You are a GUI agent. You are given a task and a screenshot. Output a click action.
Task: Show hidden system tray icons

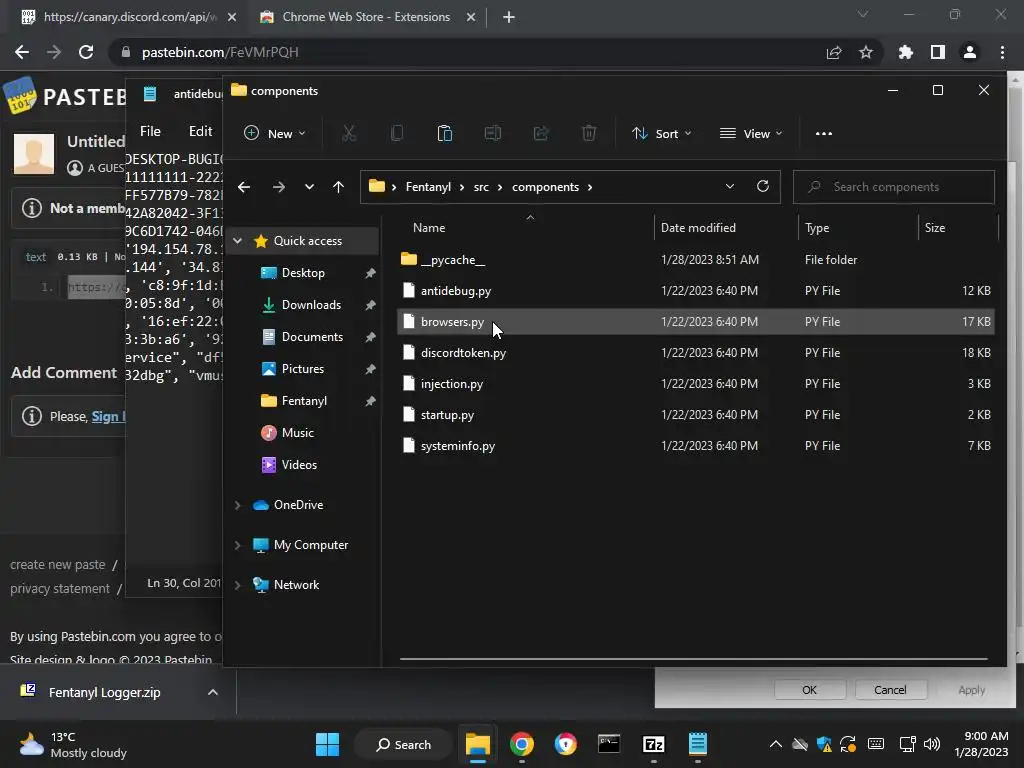coord(775,744)
